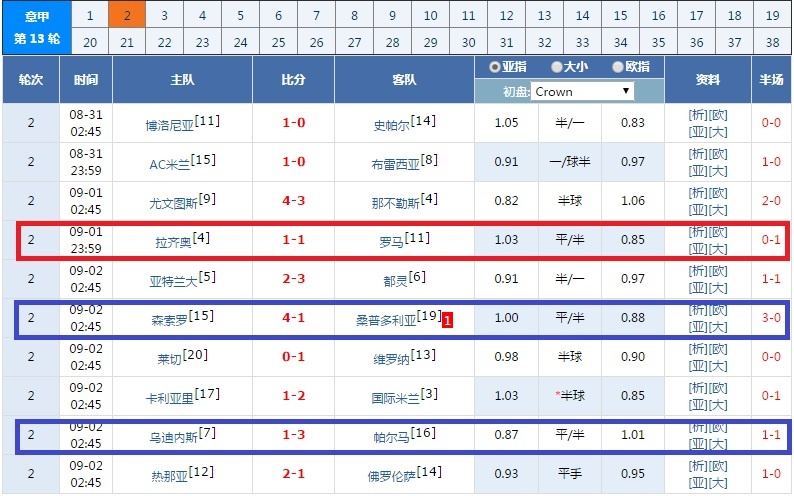Click the *半球 handicap for 卡利亚里 match
Viewport: 794px width, 496px height.
click(x=570, y=395)
